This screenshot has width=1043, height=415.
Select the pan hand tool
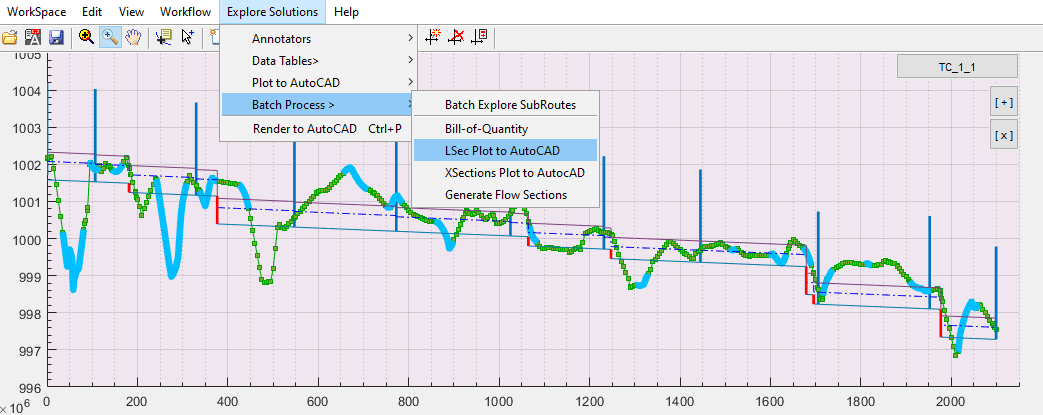133,37
